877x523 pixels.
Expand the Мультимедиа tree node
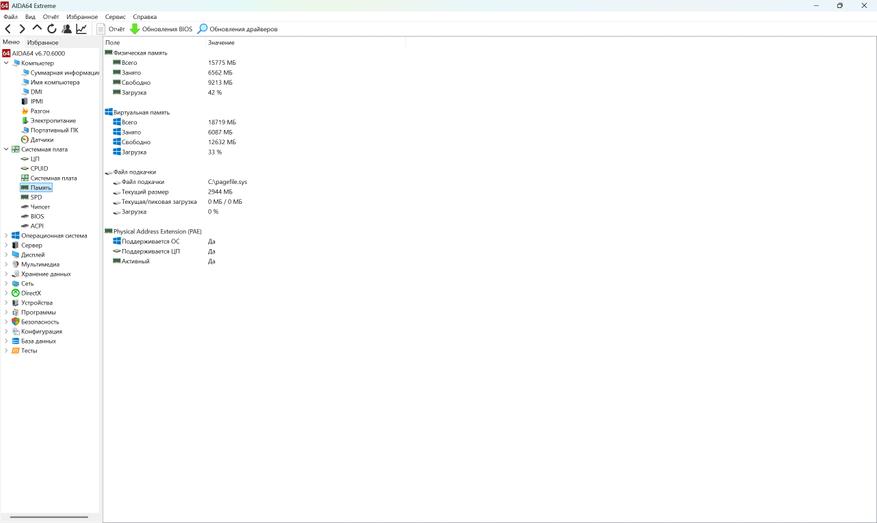(6, 264)
